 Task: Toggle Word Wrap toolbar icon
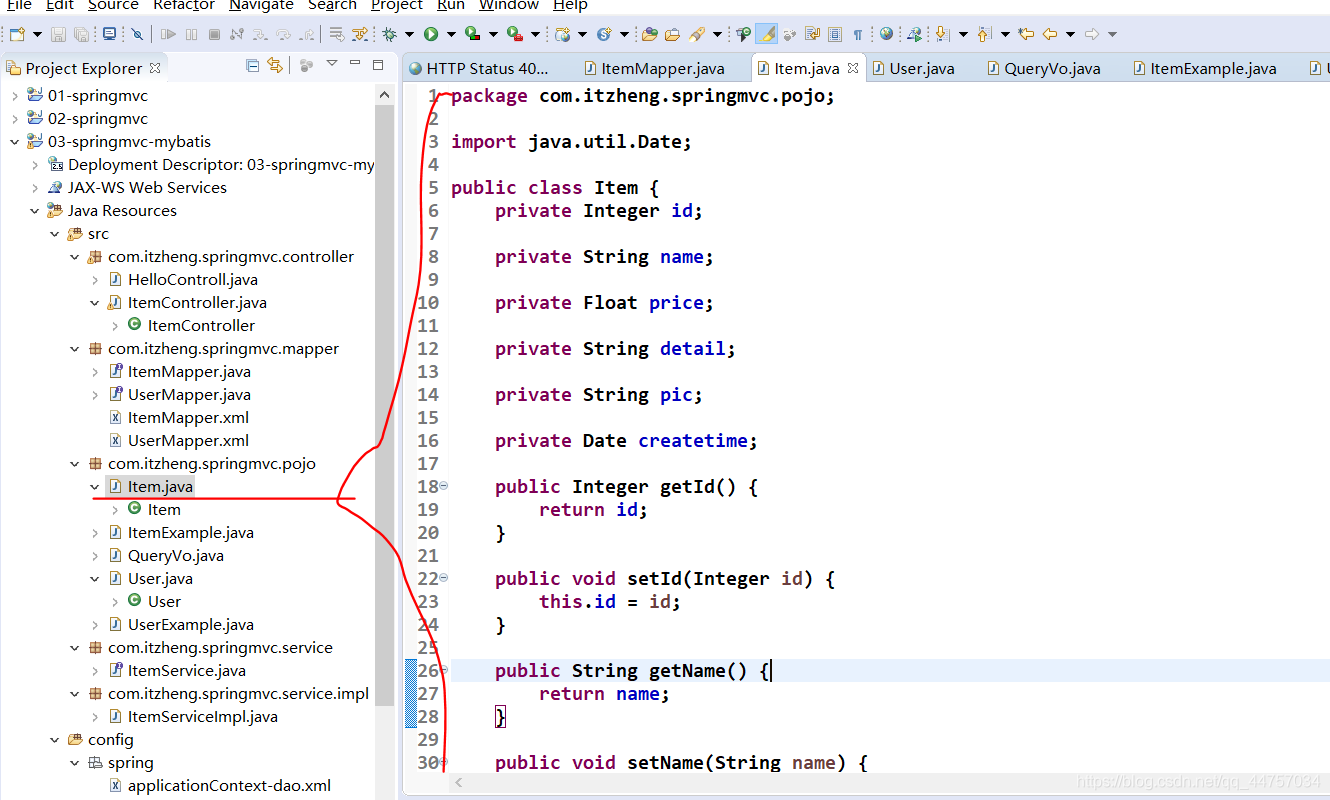(812, 34)
